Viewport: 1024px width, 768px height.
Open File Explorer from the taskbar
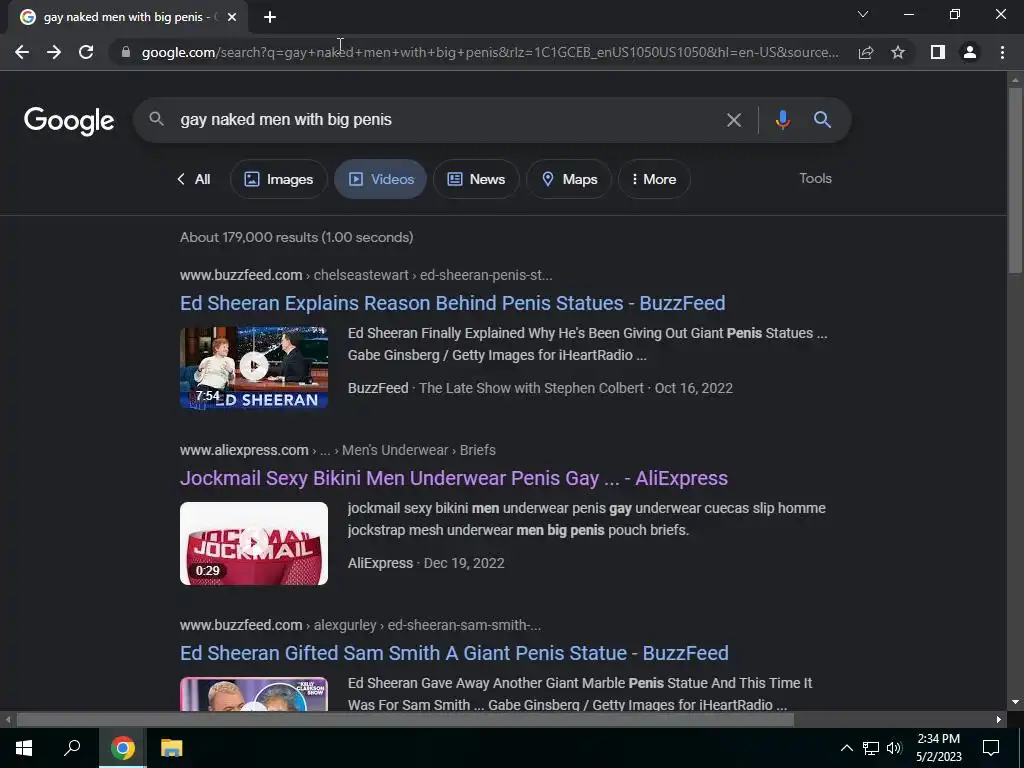point(172,748)
